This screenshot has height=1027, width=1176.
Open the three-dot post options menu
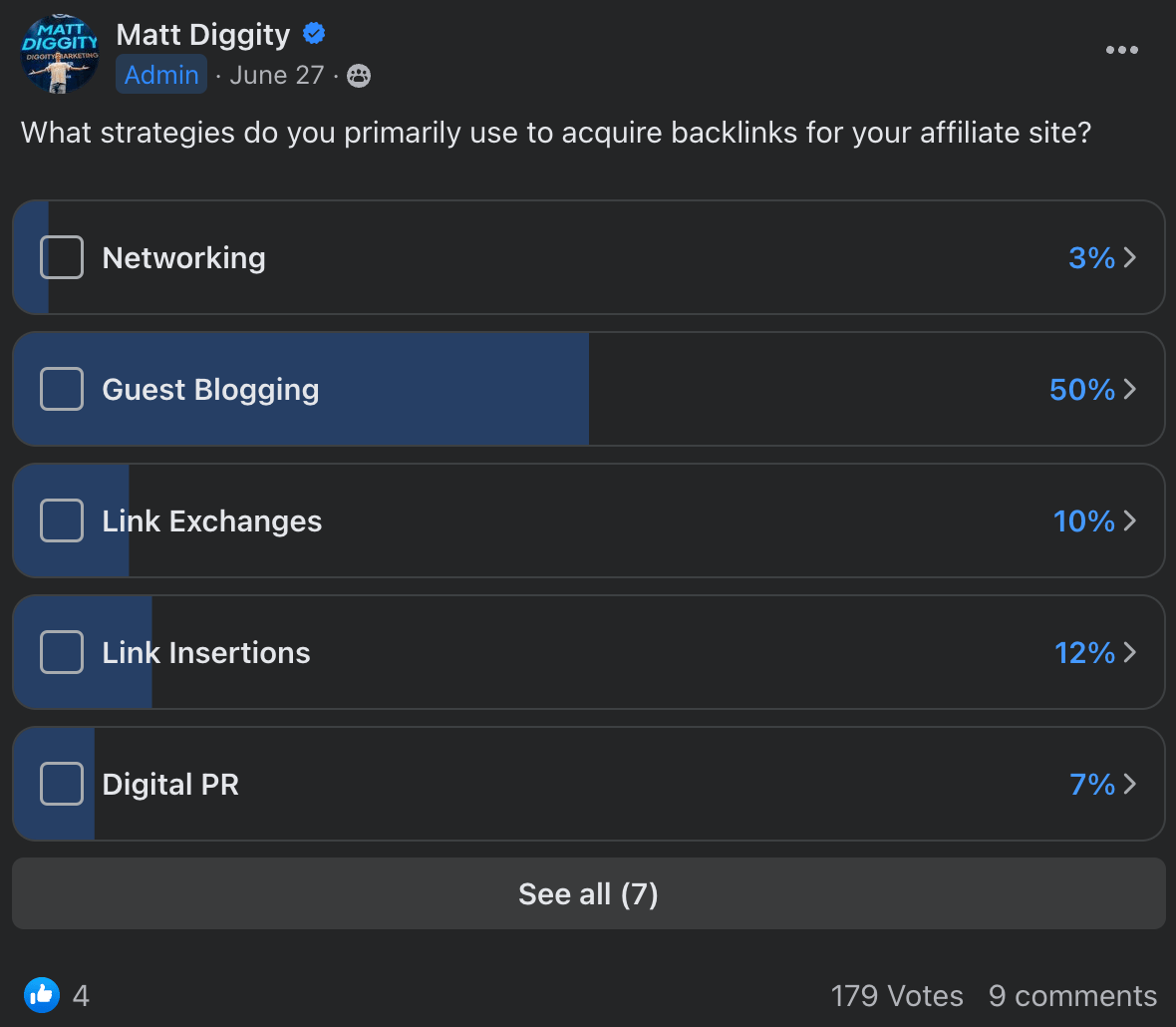pos(1122,50)
